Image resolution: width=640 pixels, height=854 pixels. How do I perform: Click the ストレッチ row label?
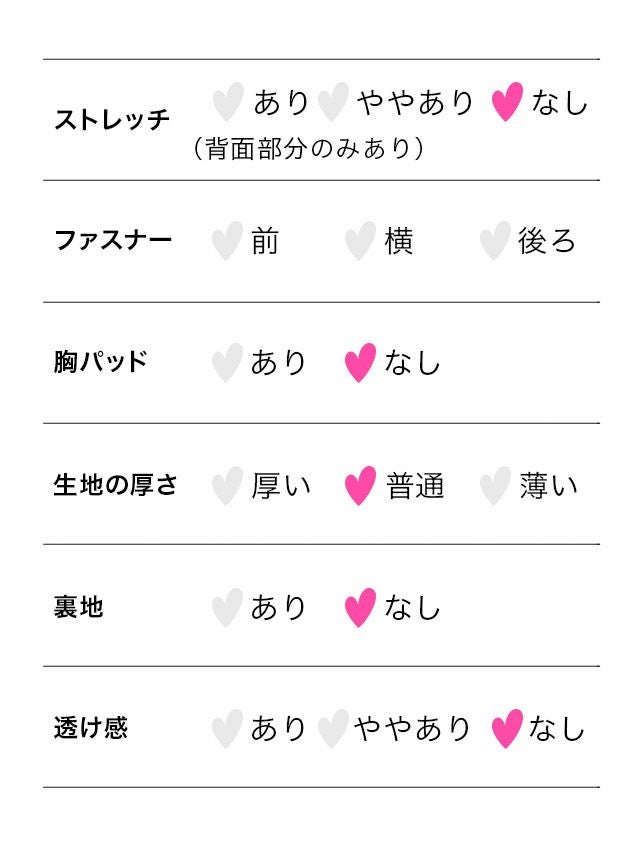pos(112,121)
